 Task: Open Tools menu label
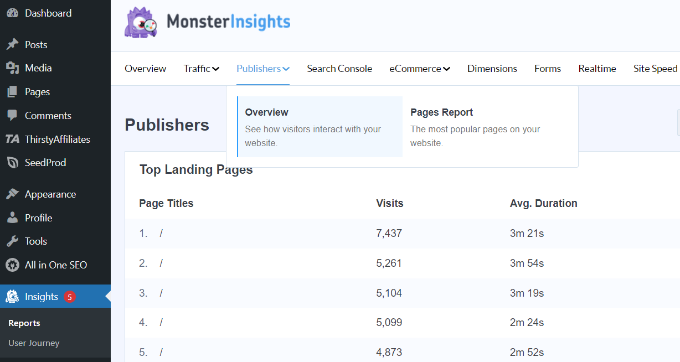click(x=36, y=241)
